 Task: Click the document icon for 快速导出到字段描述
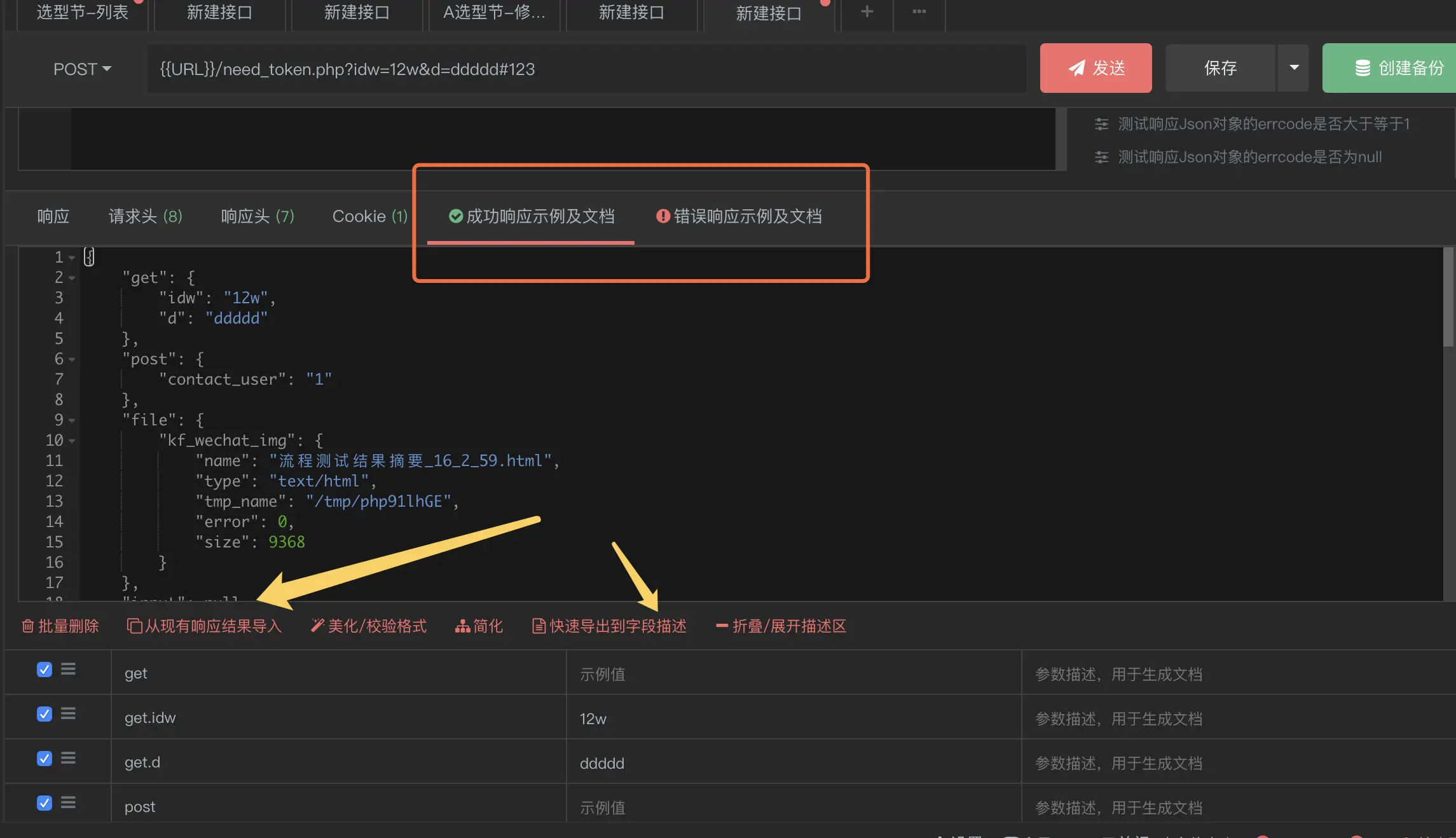(537, 626)
